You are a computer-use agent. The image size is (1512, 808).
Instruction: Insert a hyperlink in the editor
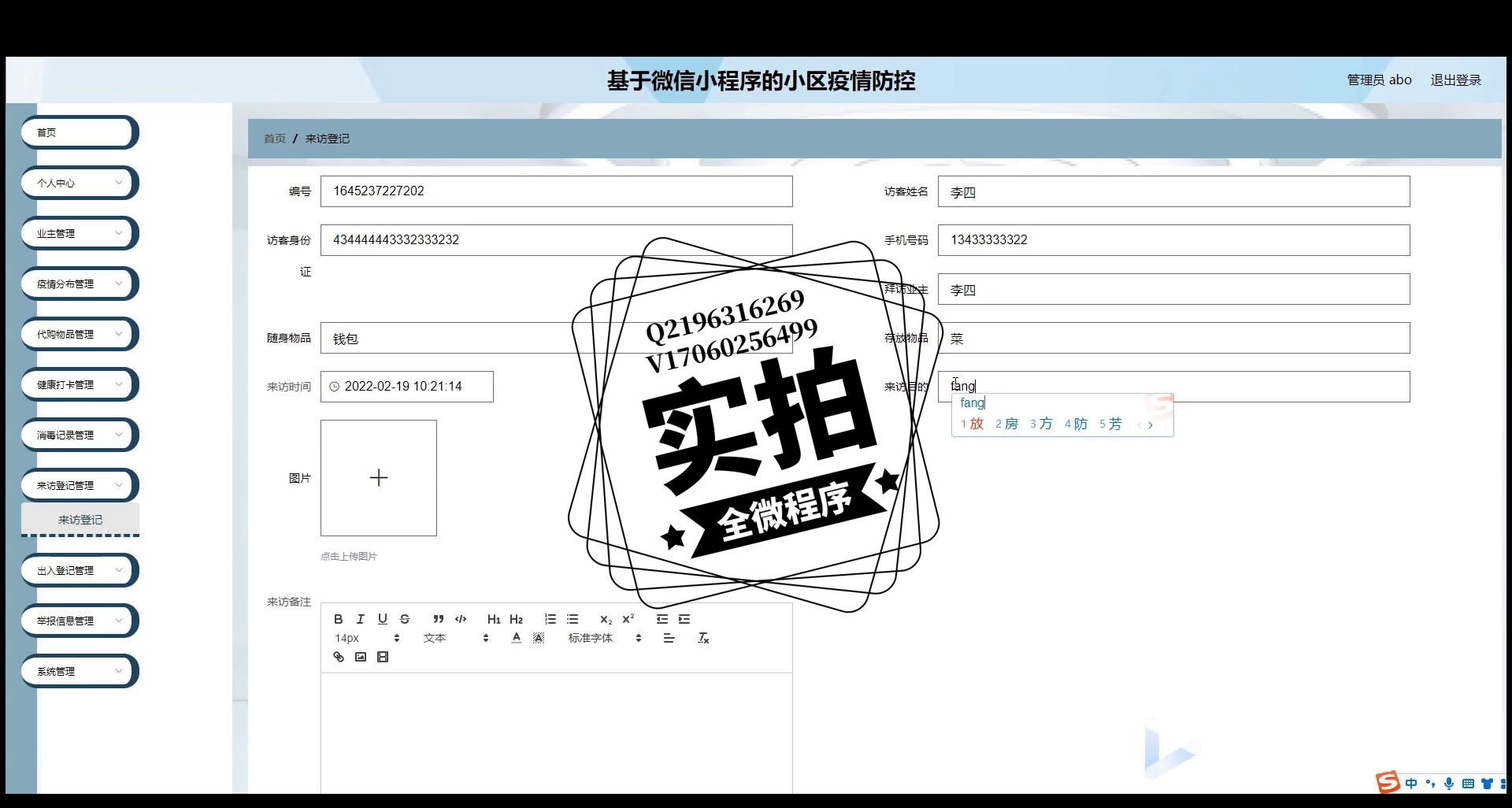[339, 657]
